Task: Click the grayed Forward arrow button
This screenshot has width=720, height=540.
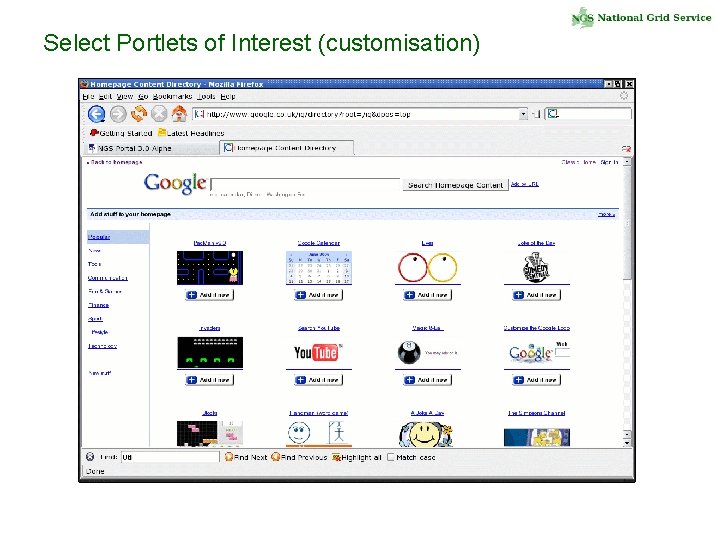Action: [x=118, y=114]
